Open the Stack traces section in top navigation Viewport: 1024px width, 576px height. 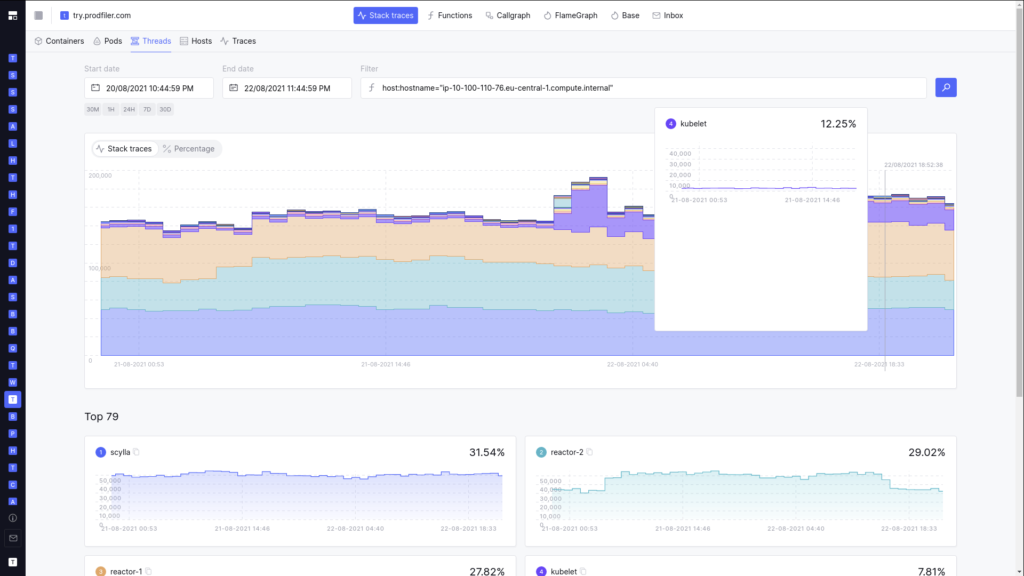385,15
